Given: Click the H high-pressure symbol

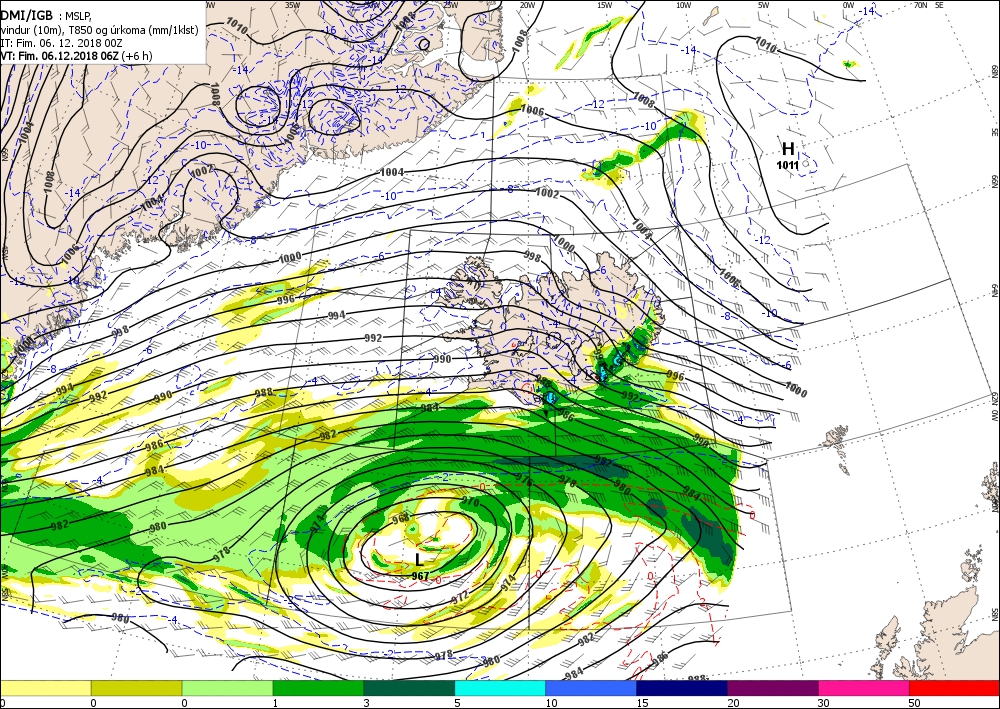Looking at the screenshot, I should (x=788, y=149).
